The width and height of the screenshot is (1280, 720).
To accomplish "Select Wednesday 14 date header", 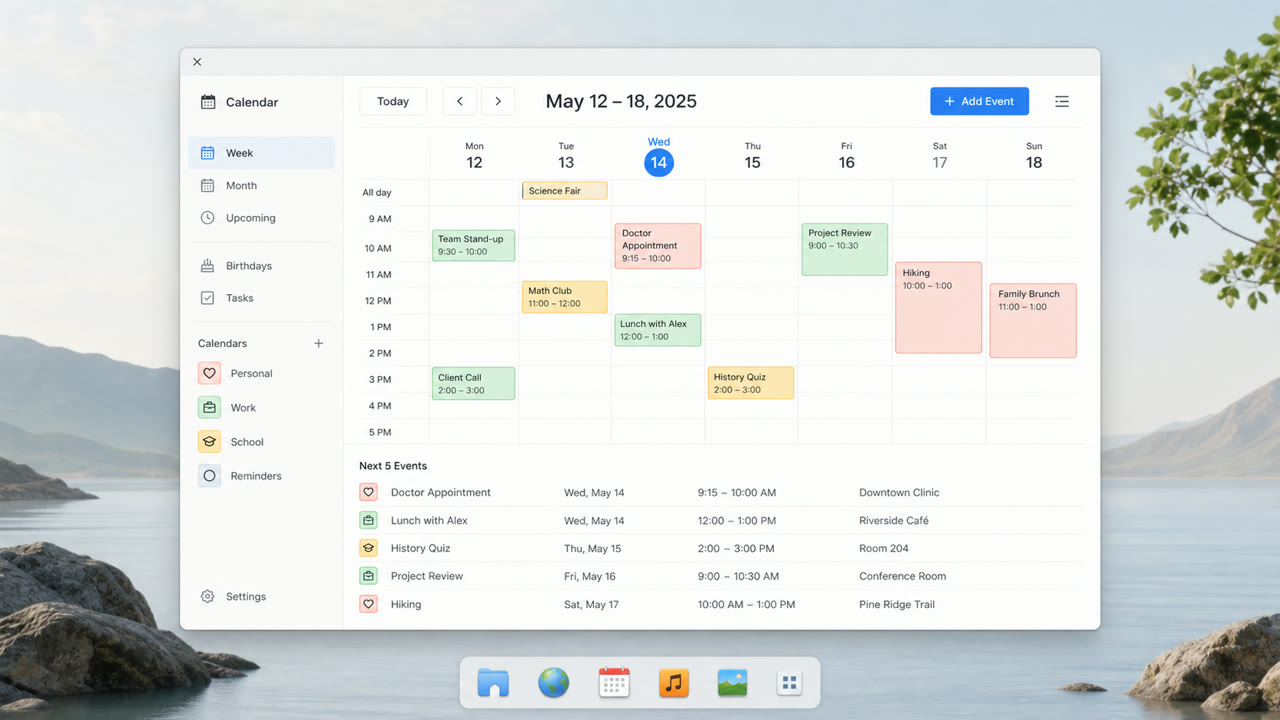I will click(x=658, y=157).
